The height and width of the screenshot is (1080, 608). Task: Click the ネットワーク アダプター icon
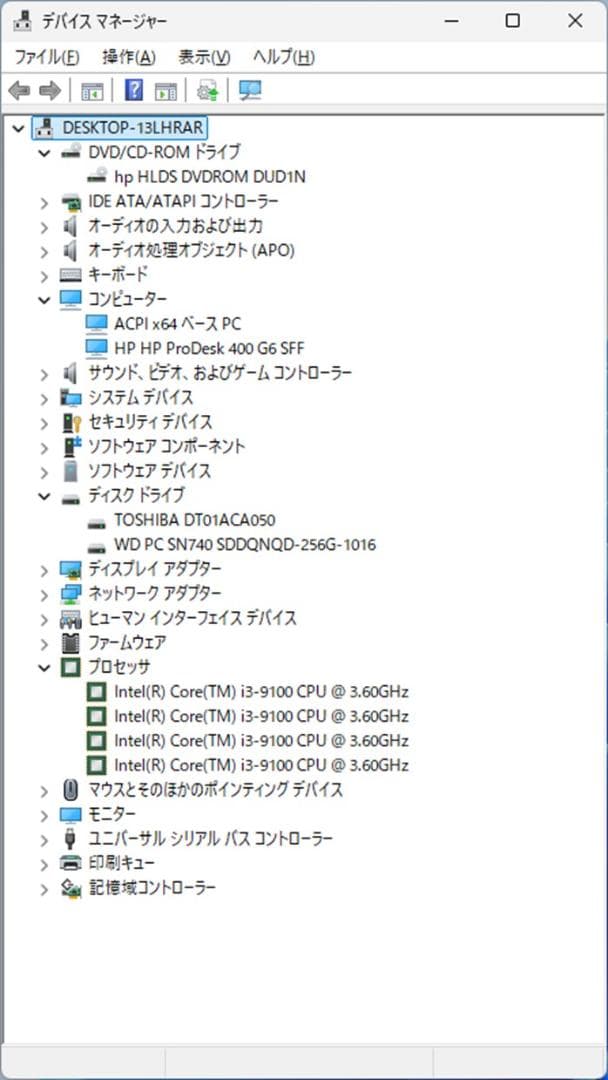click(x=71, y=593)
